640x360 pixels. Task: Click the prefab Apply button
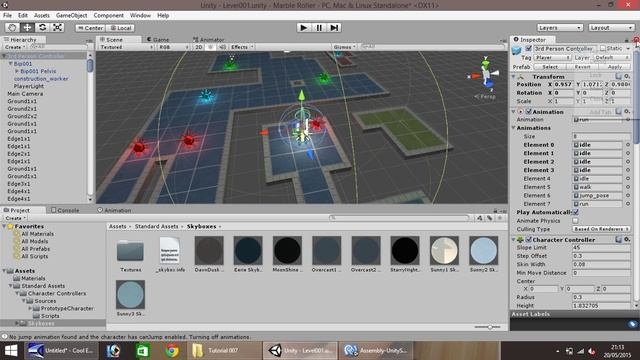click(615, 67)
